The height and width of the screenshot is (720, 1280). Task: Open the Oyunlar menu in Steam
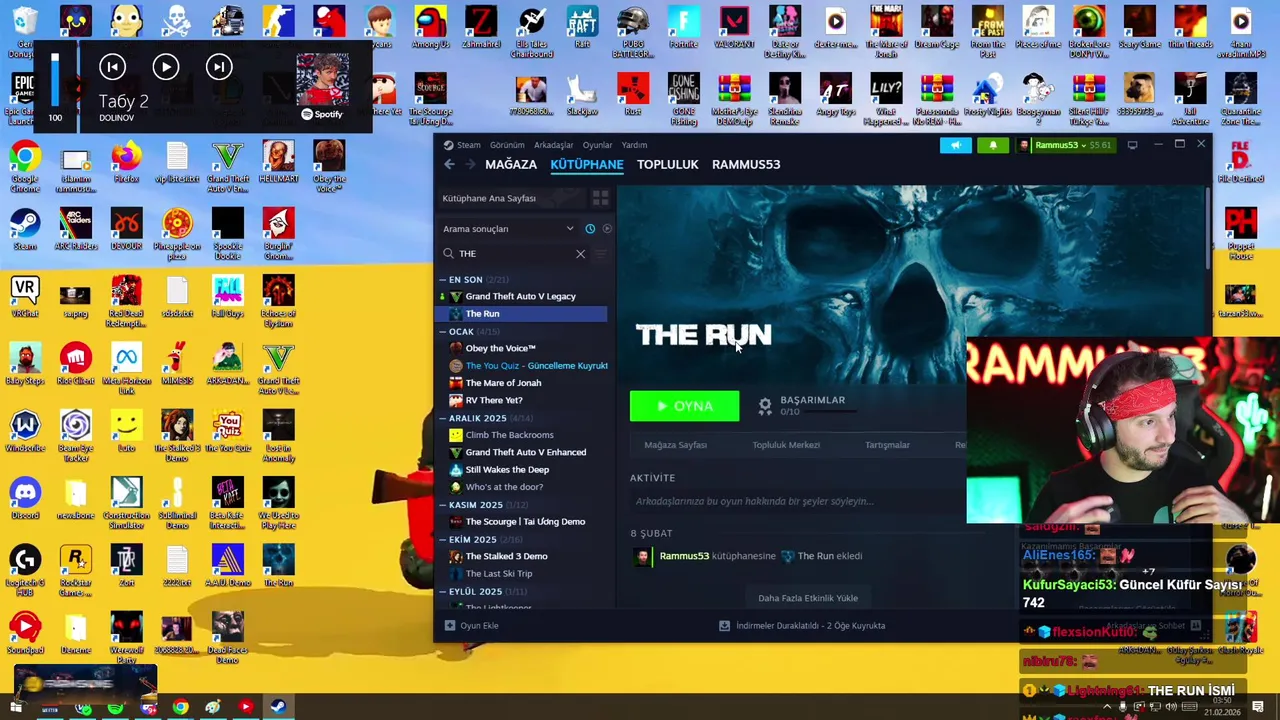[x=597, y=145]
